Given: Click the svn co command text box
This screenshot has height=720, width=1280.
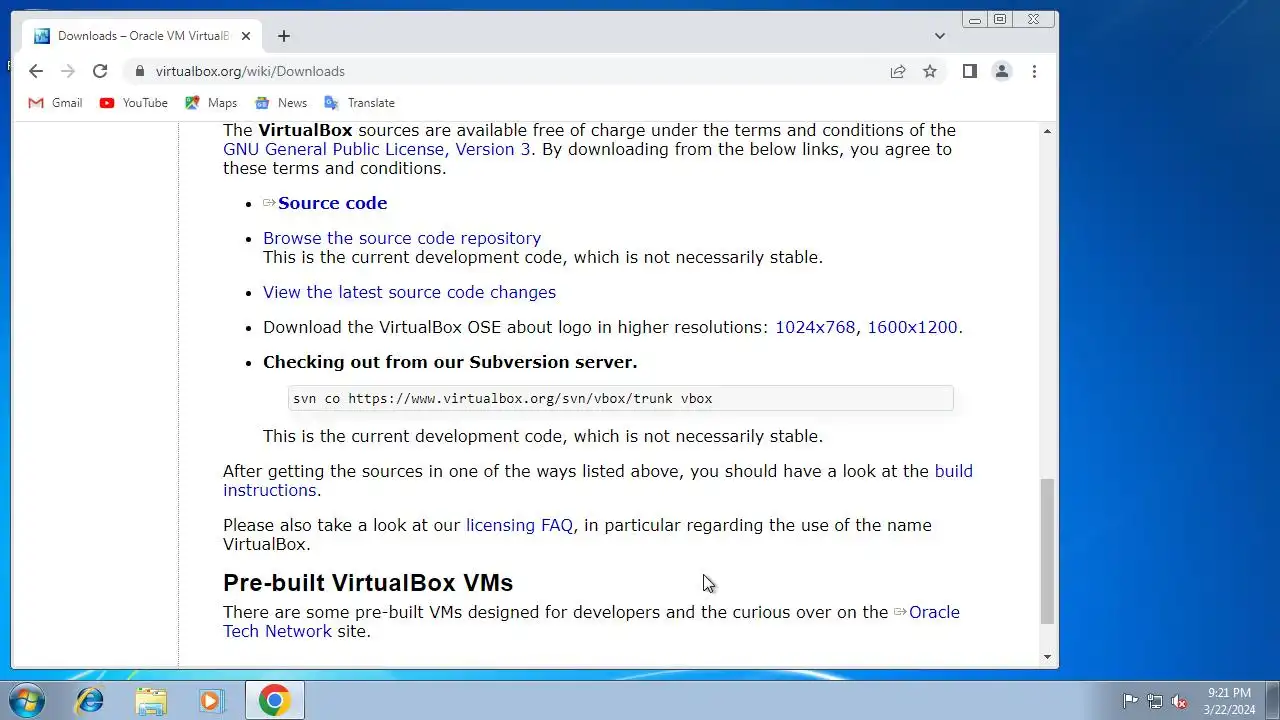Looking at the screenshot, I should pyautogui.click(x=620, y=398).
